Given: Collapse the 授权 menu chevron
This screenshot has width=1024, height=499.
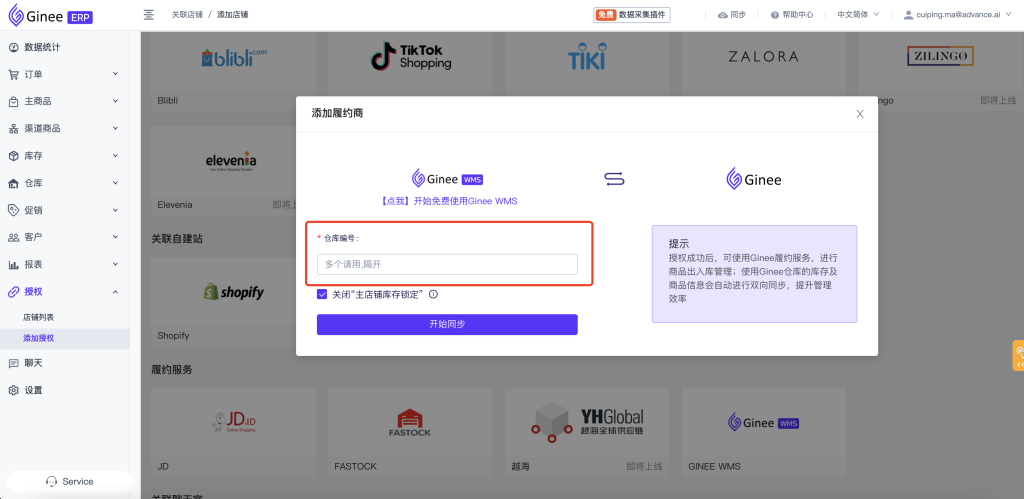Looking at the screenshot, I should pos(115,291).
